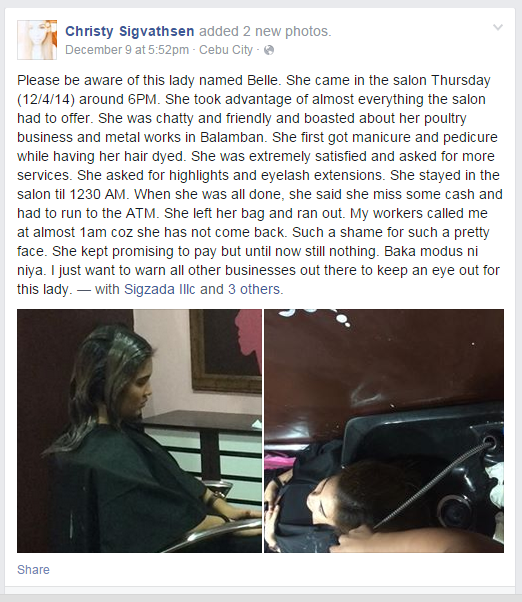Open the Cebu City location link

pyautogui.click(x=226, y=50)
